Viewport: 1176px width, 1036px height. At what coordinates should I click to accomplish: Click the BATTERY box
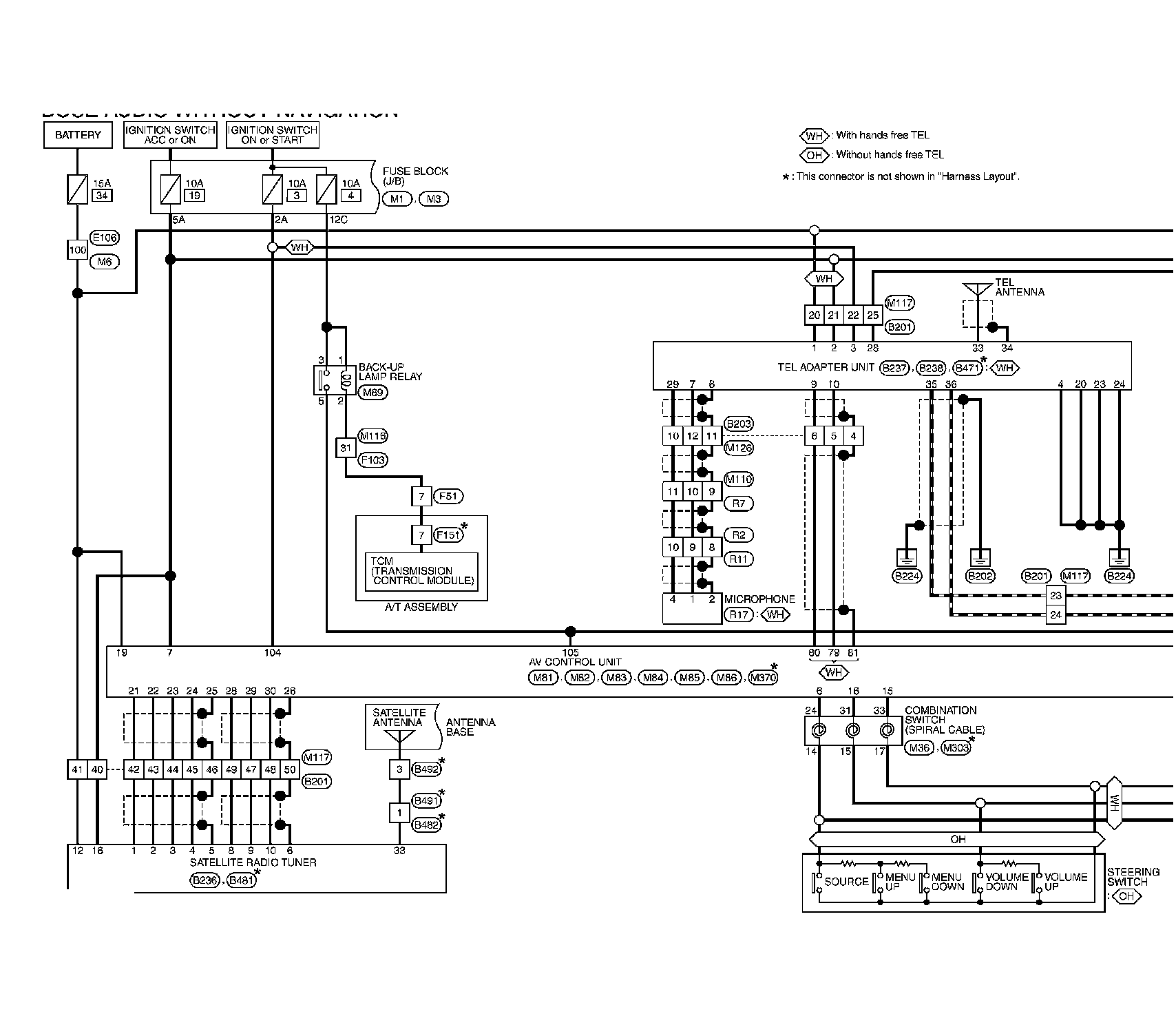click(78, 135)
